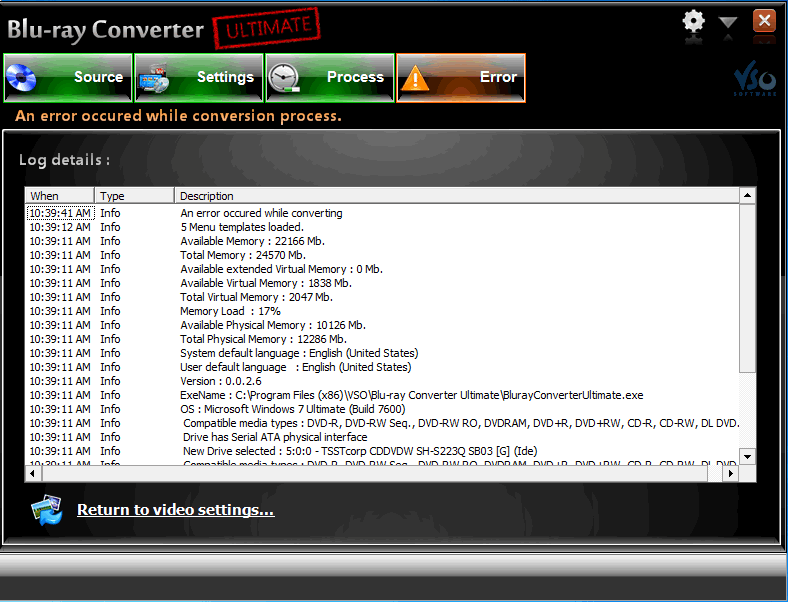Click log scrollbar up arrow

(x=747, y=195)
